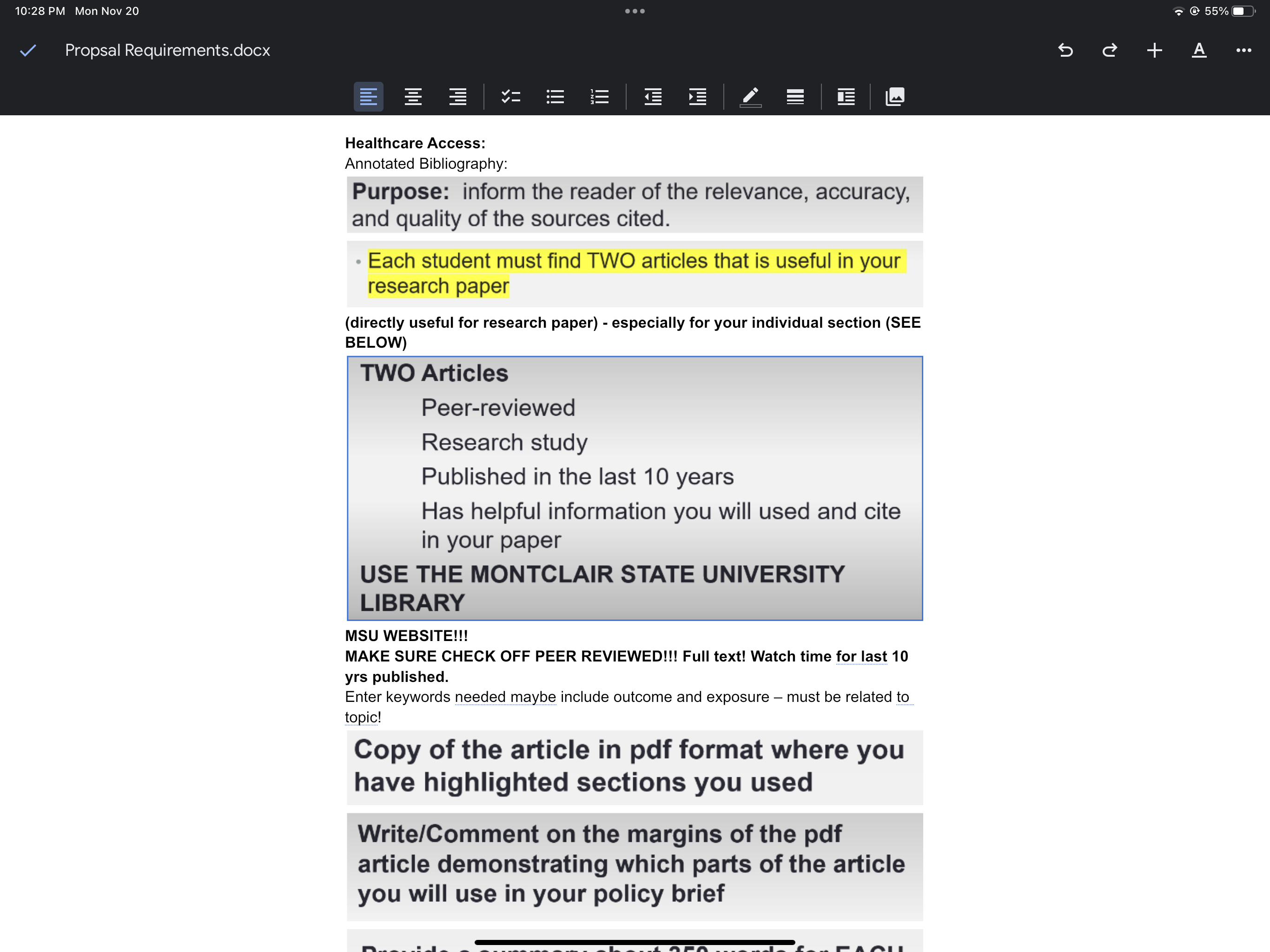Select the TWO Articles image

pos(635,488)
